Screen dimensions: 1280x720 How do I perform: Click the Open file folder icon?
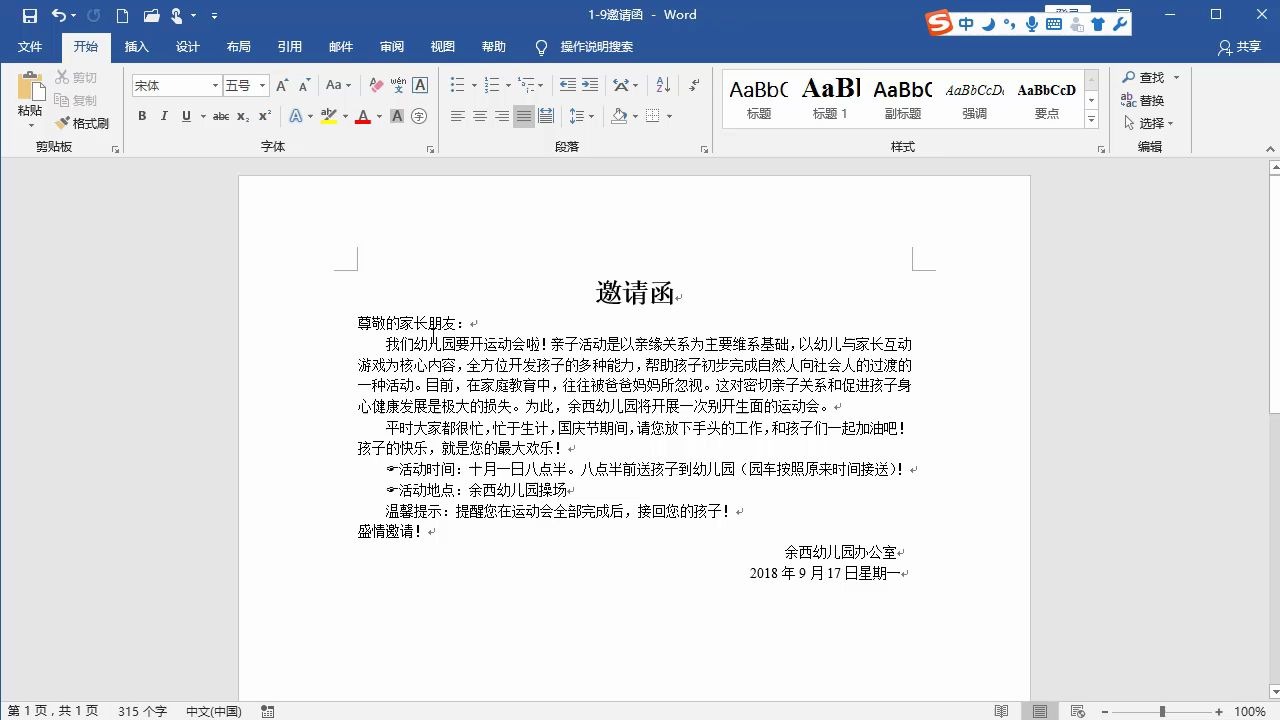coord(151,15)
